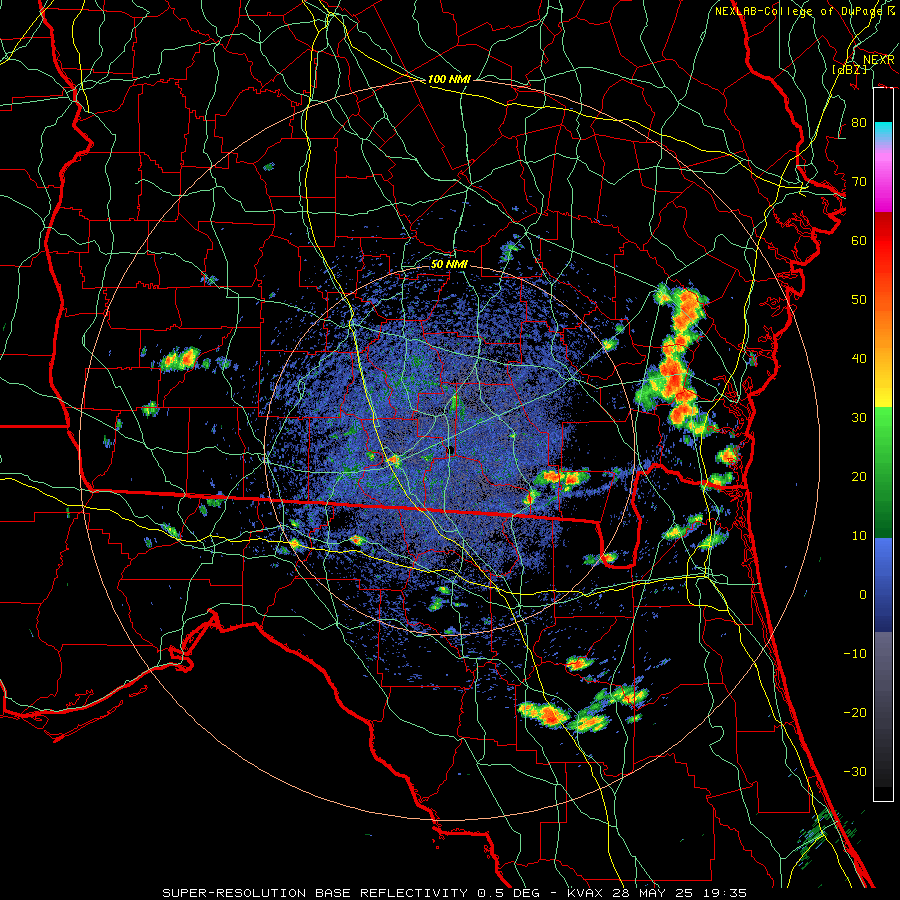The width and height of the screenshot is (900, 900).
Task: Click the "50 NMI" range ring label
Action: 449,264
